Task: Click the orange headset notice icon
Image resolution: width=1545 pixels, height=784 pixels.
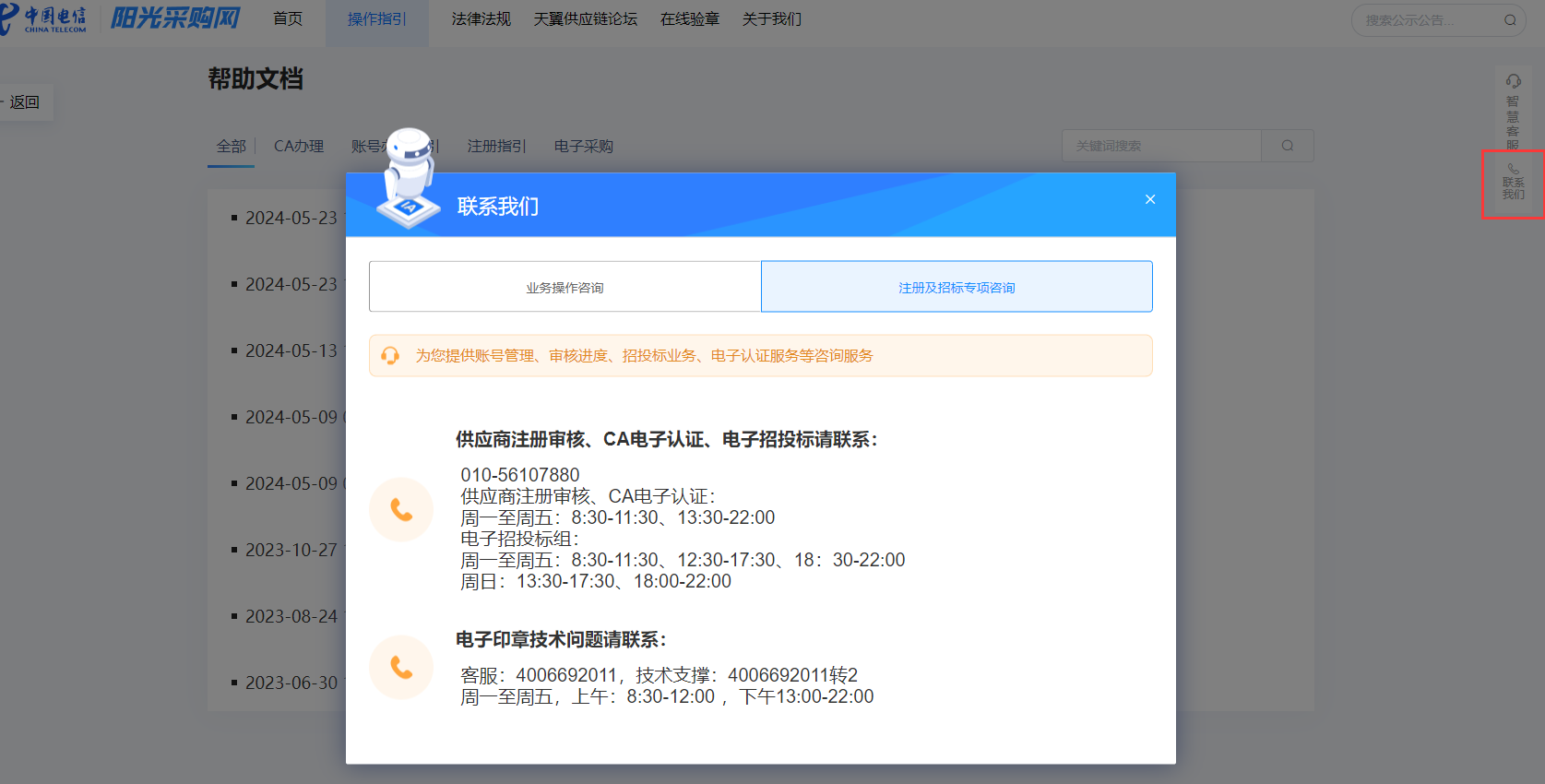Action: coord(390,356)
